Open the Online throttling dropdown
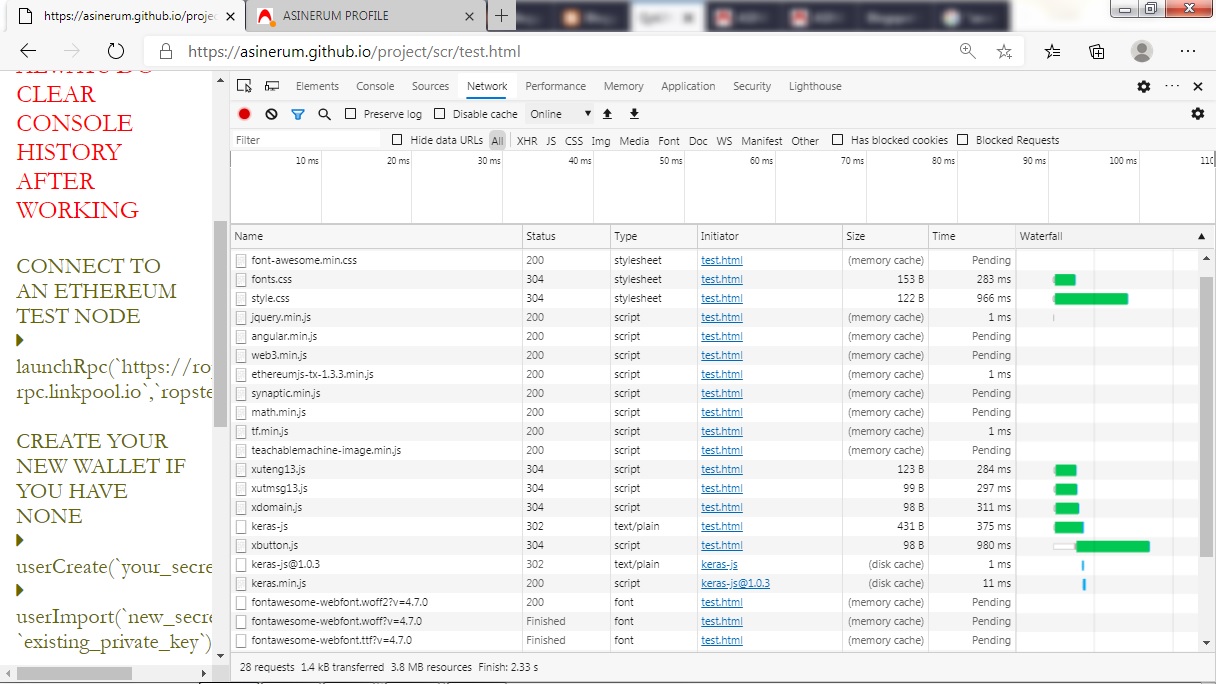 [560, 114]
